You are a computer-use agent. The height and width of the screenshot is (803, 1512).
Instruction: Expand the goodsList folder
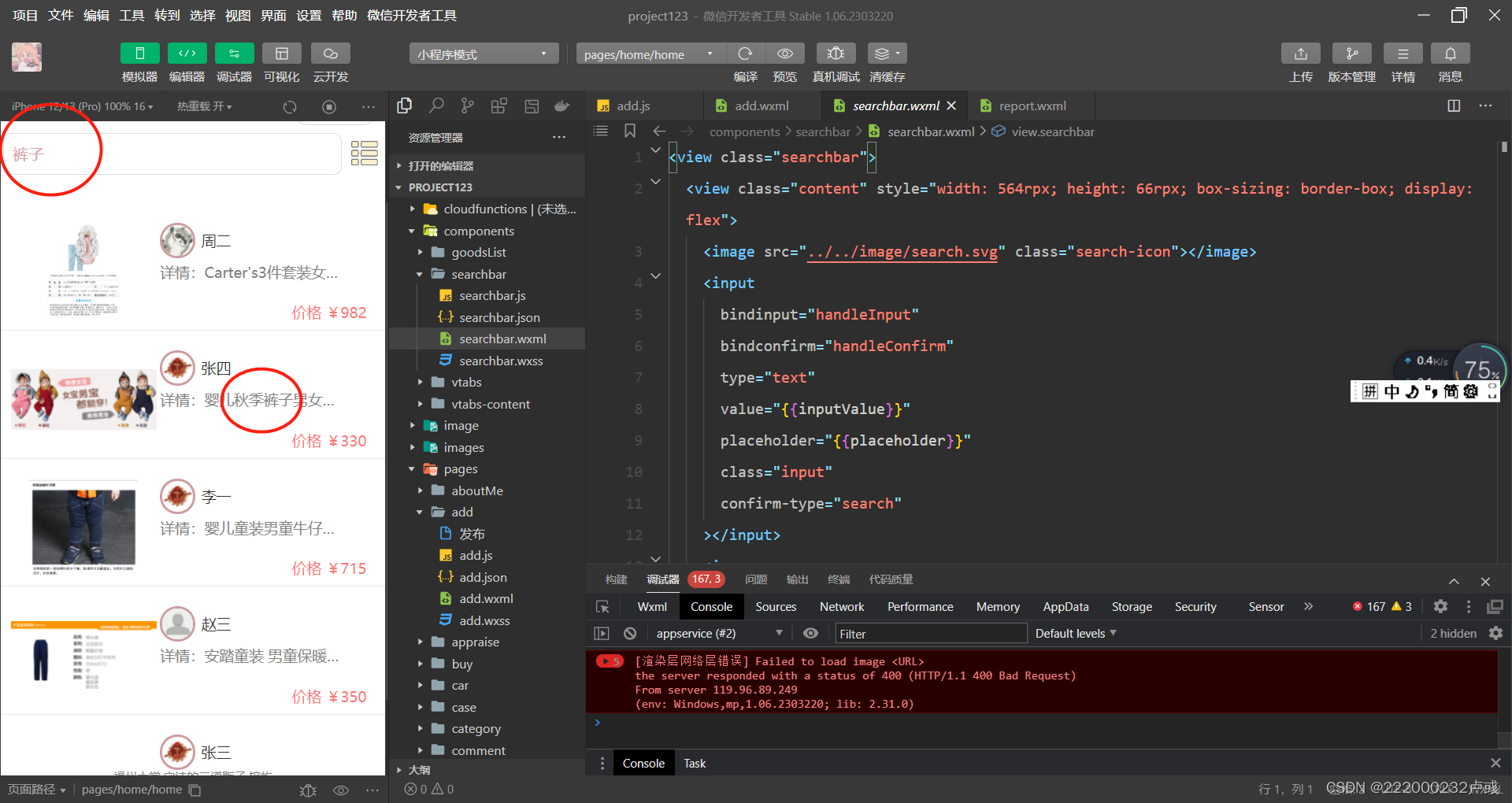coord(420,252)
